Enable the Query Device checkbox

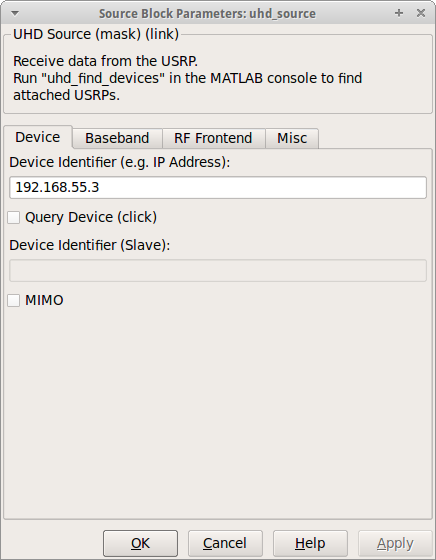coord(14,217)
